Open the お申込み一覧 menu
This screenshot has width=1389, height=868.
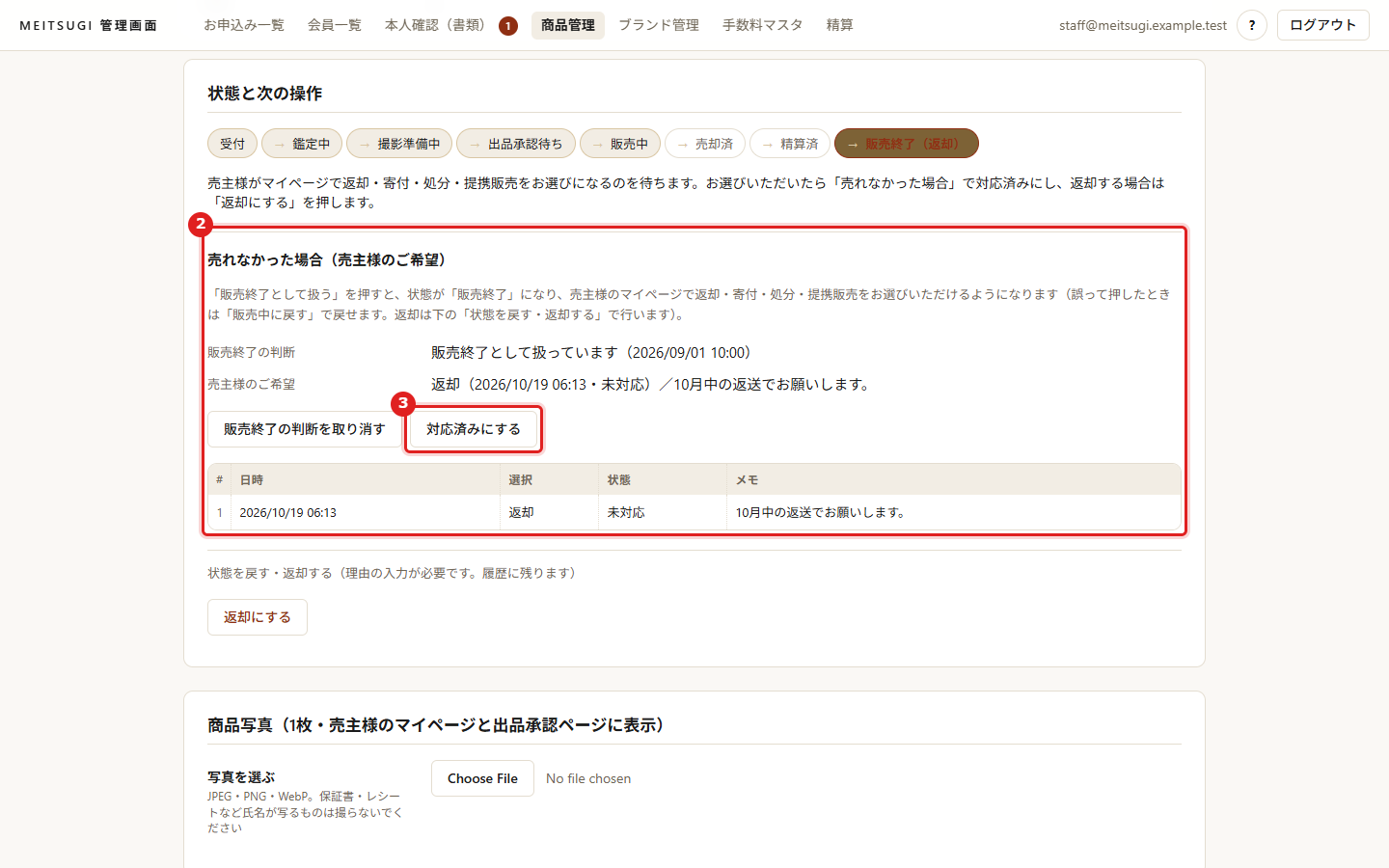point(244,25)
